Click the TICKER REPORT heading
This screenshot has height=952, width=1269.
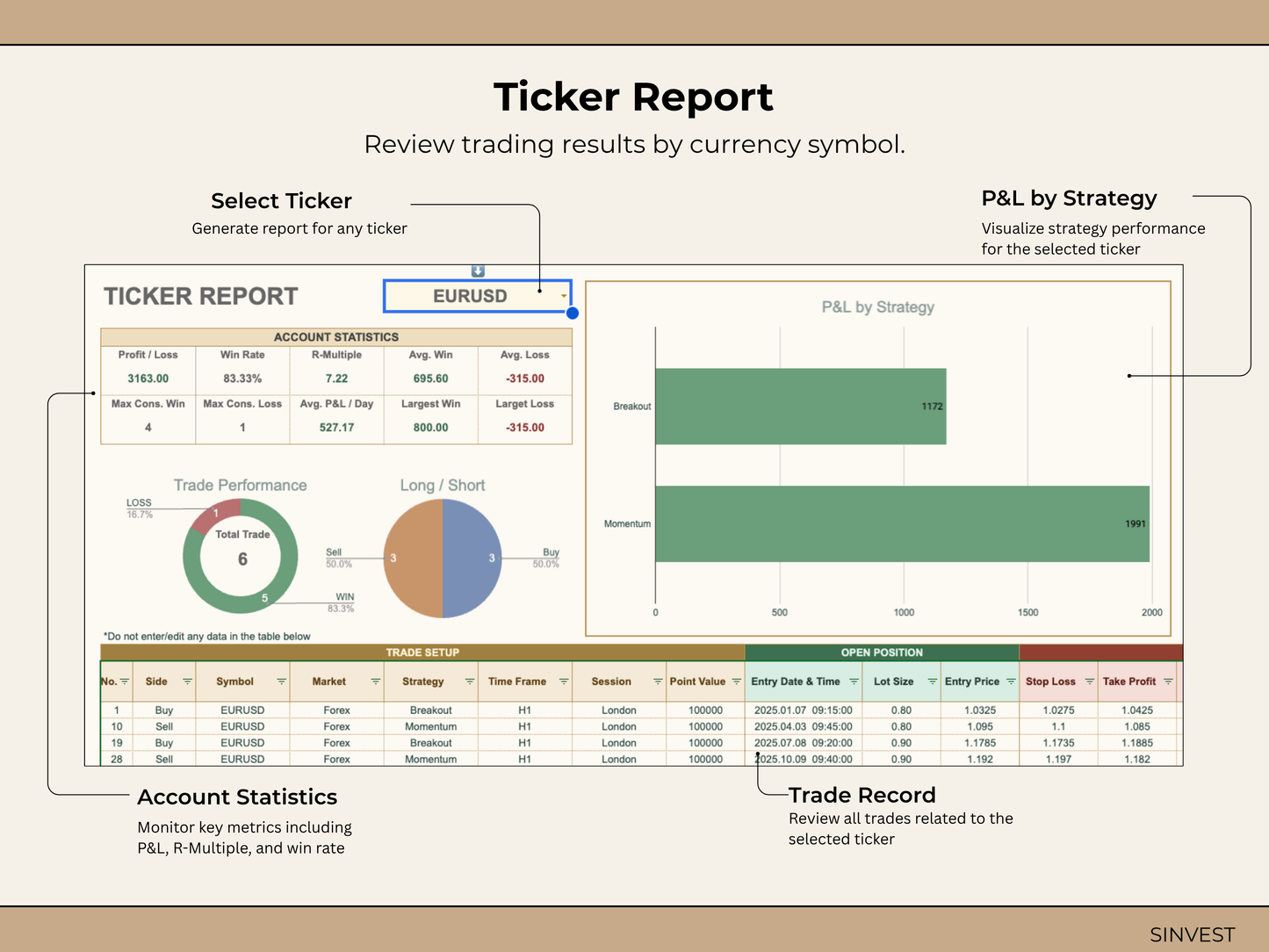coord(201,297)
